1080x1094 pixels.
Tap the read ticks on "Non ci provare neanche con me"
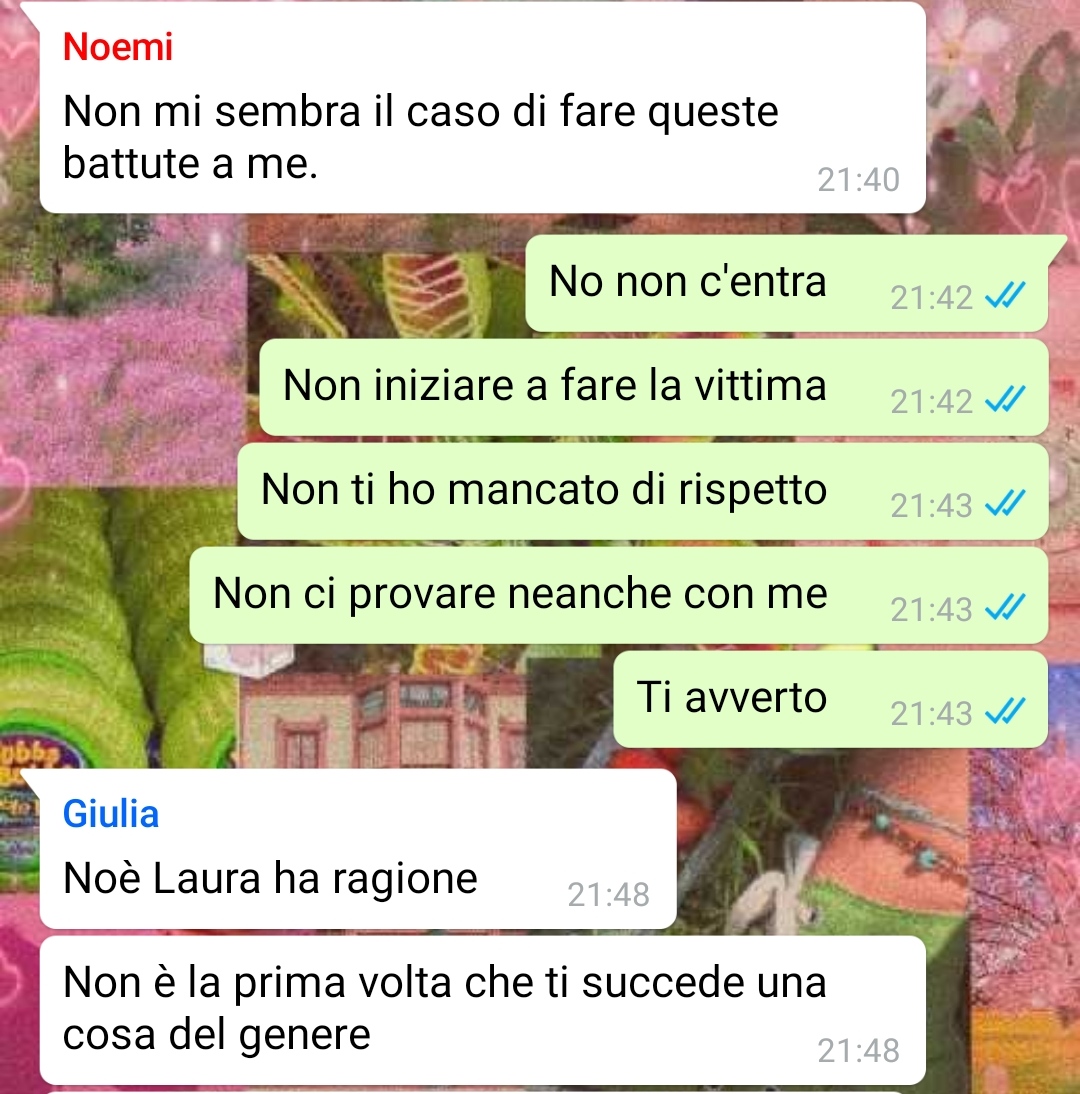pyautogui.click(x=1005, y=607)
